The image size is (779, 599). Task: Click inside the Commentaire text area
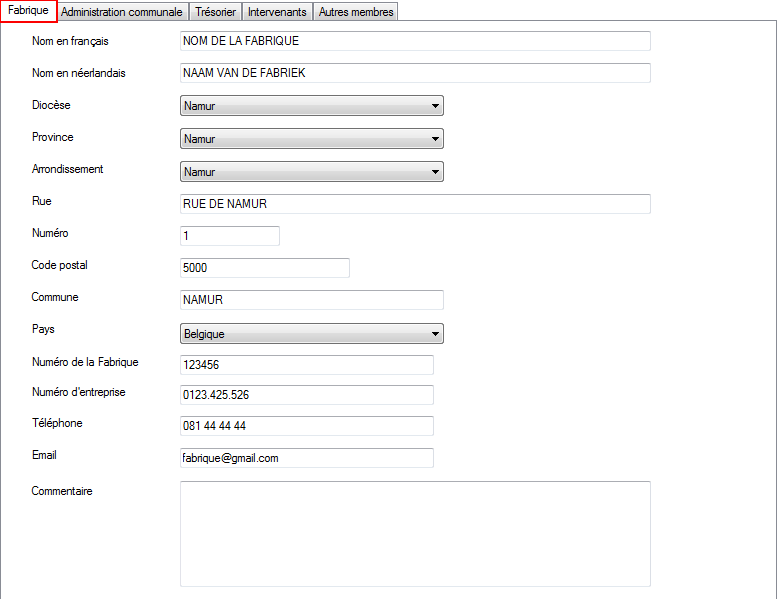[x=415, y=534]
